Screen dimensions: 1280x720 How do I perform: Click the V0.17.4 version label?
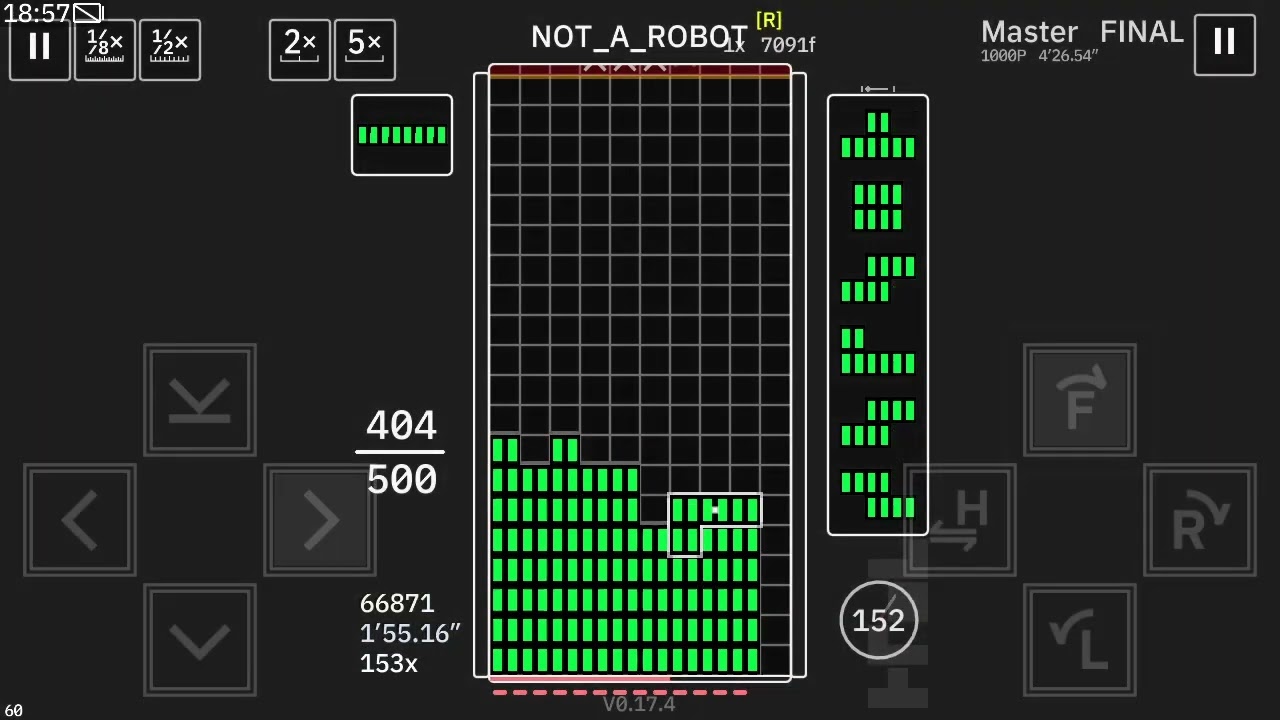tap(639, 704)
